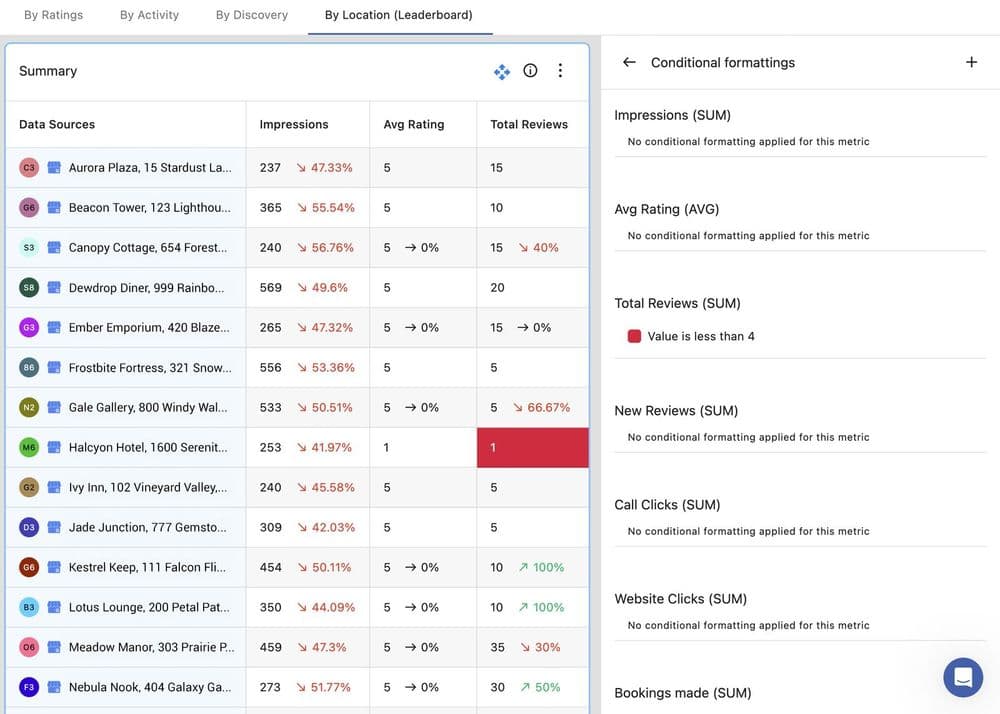Switch to the By Ratings tab
This screenshot has width=1000, height=714.
(x=54, y=15)
